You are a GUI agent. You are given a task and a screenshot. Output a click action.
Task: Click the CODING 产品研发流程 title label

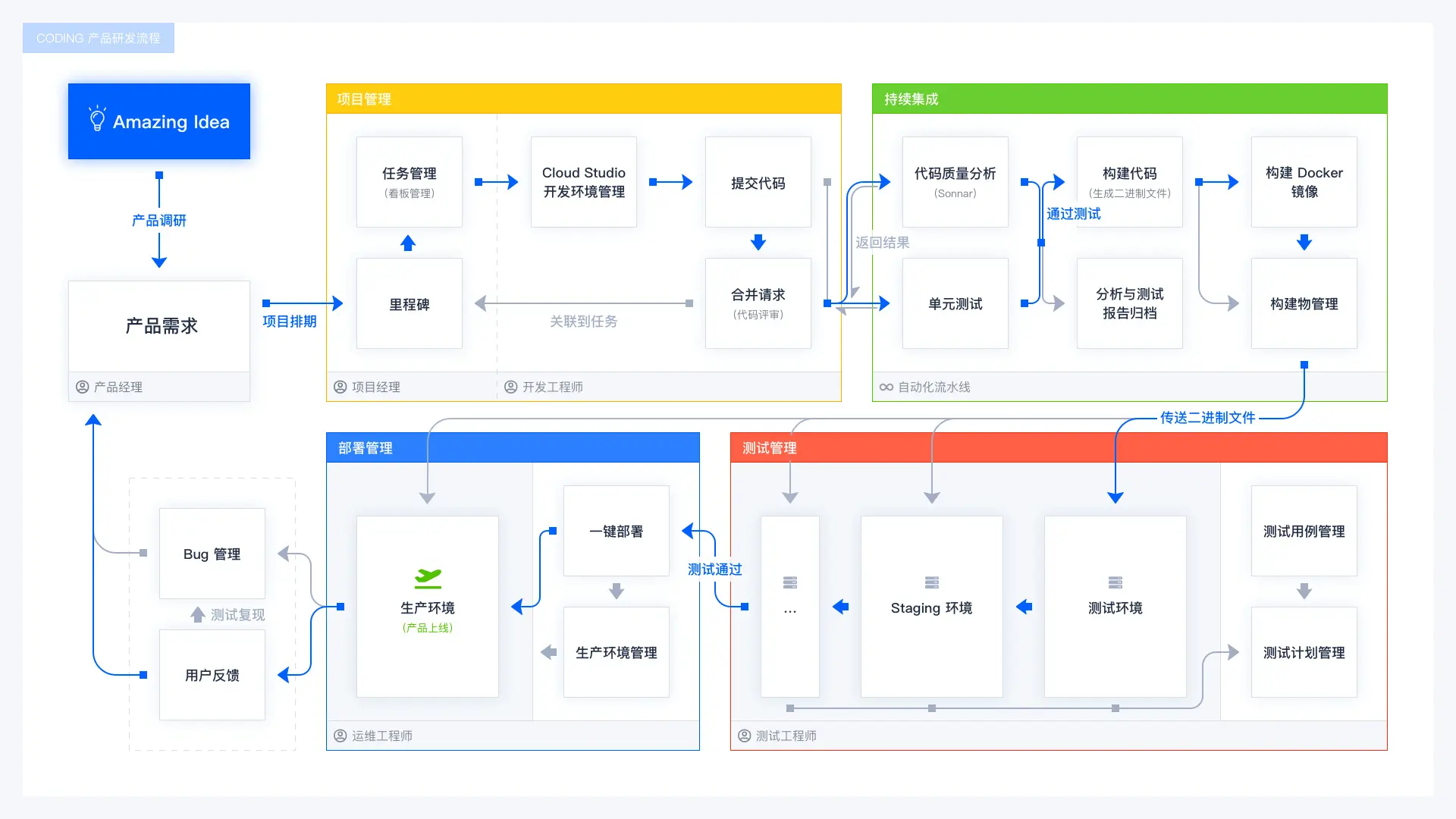pos(99,37)
